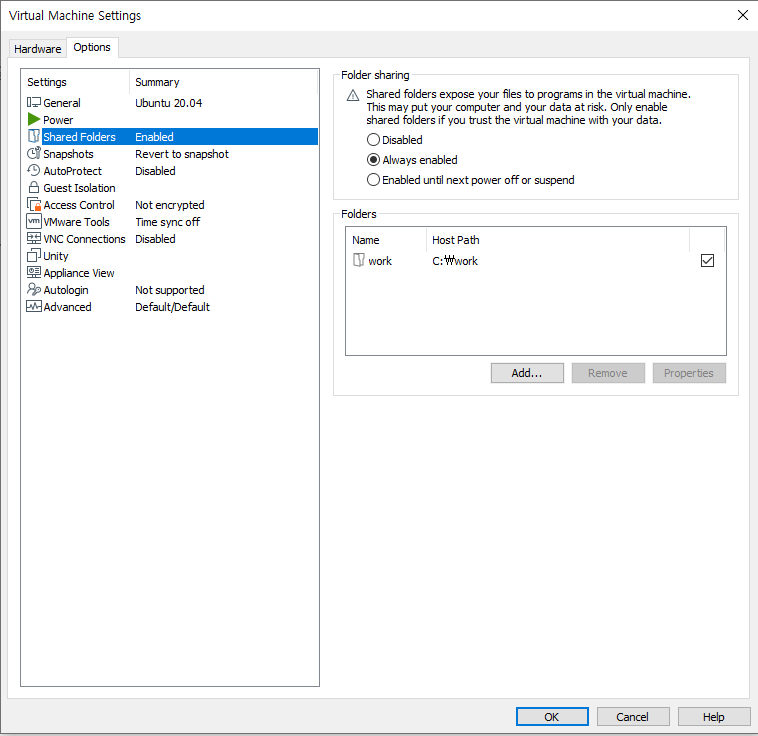Image resolution: width=758 pixels, height=736 pixels.
Task: Uncheck the work folder enabled checkbox
Action: [x=707, y=261]
